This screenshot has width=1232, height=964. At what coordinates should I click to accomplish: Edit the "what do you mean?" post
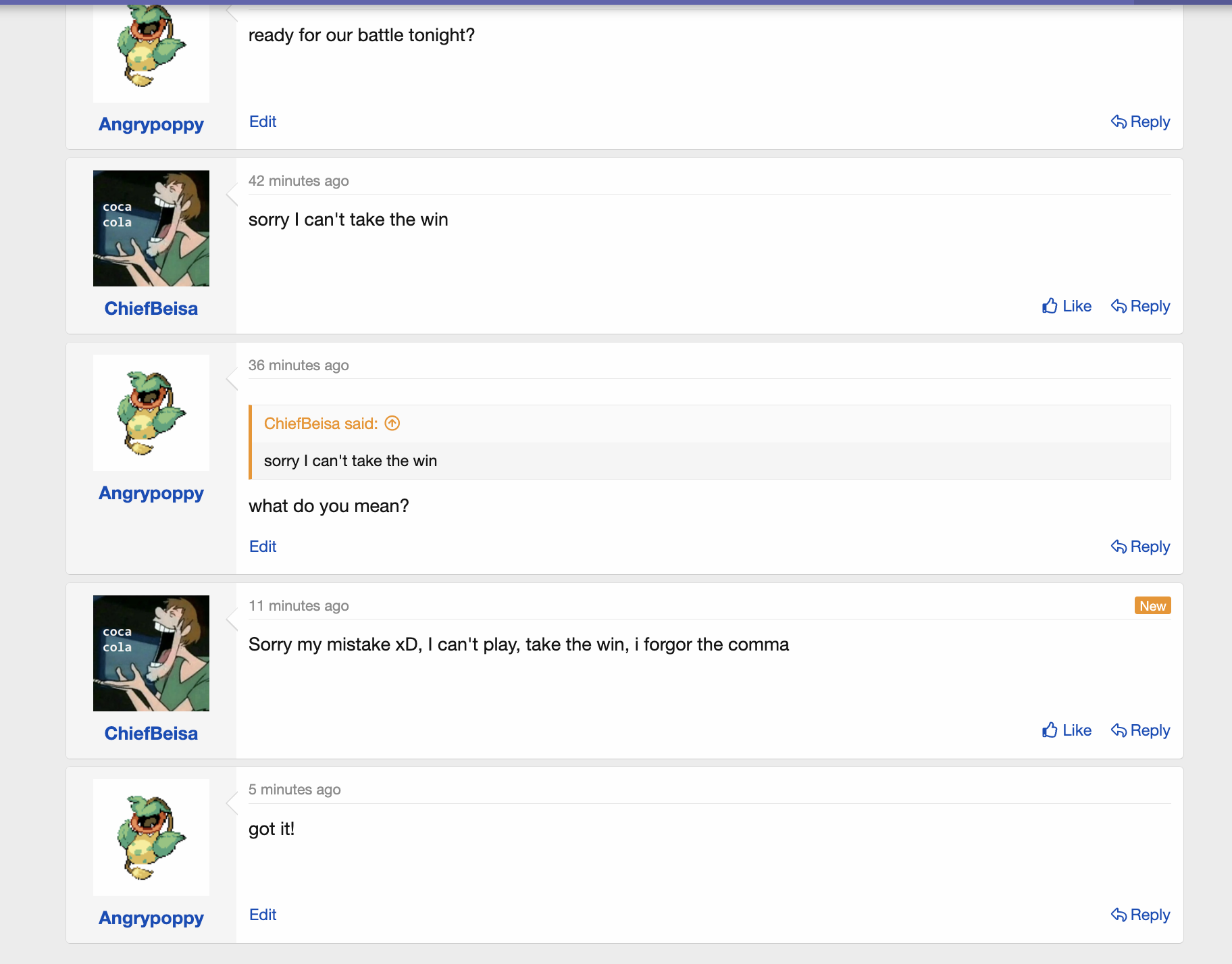coord(263,547)
